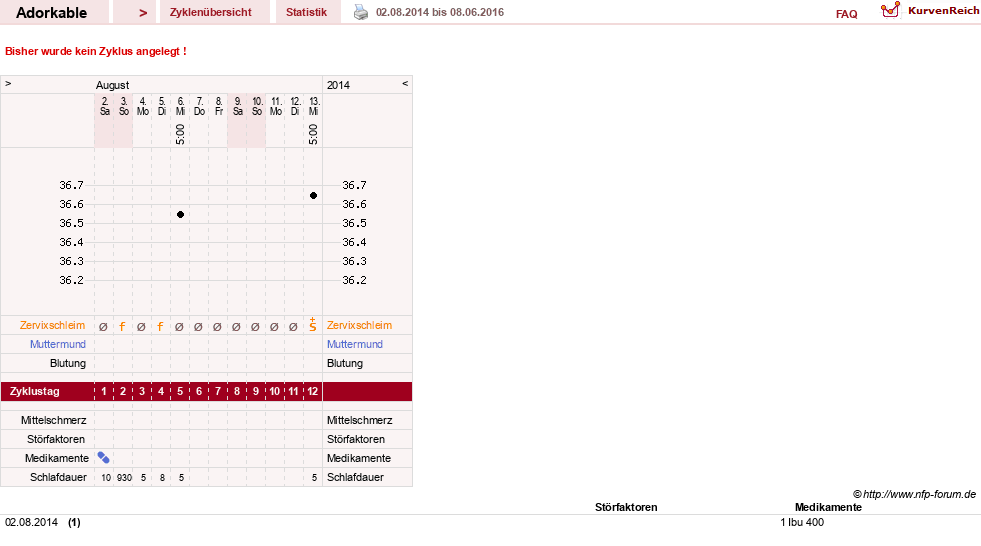The image size is (981, 546).
Task: Click the ø mucus symbol on cycle day 11
Action: [x=293, y=326]
